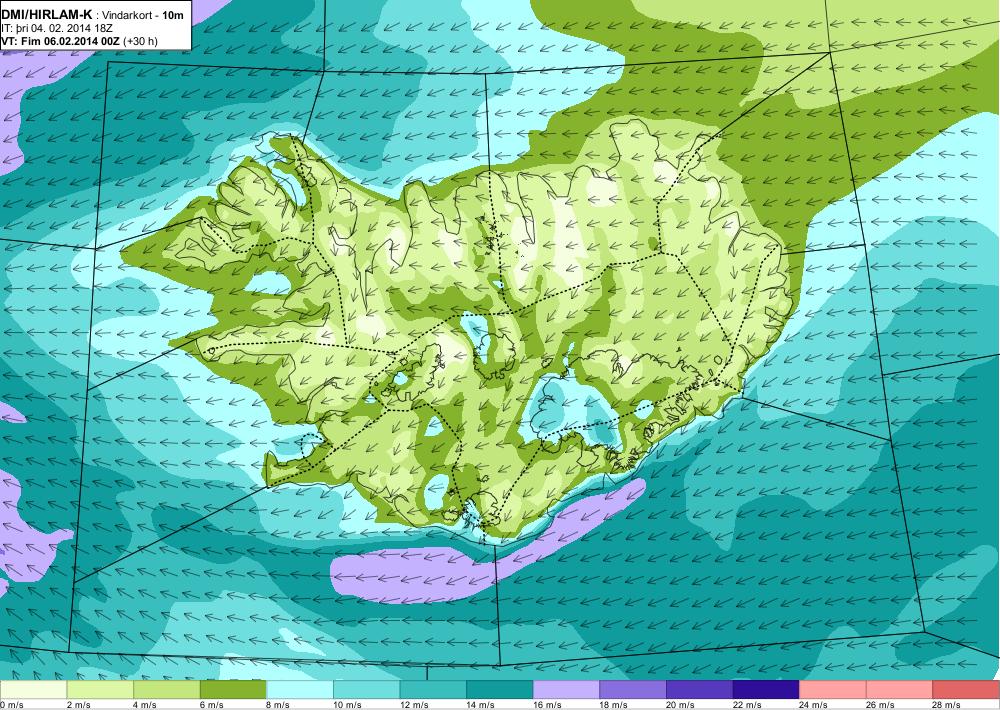Click the DMI/HIRLAM-K title text
This screenshot has width=1000, height=710.
coord(47,15)
